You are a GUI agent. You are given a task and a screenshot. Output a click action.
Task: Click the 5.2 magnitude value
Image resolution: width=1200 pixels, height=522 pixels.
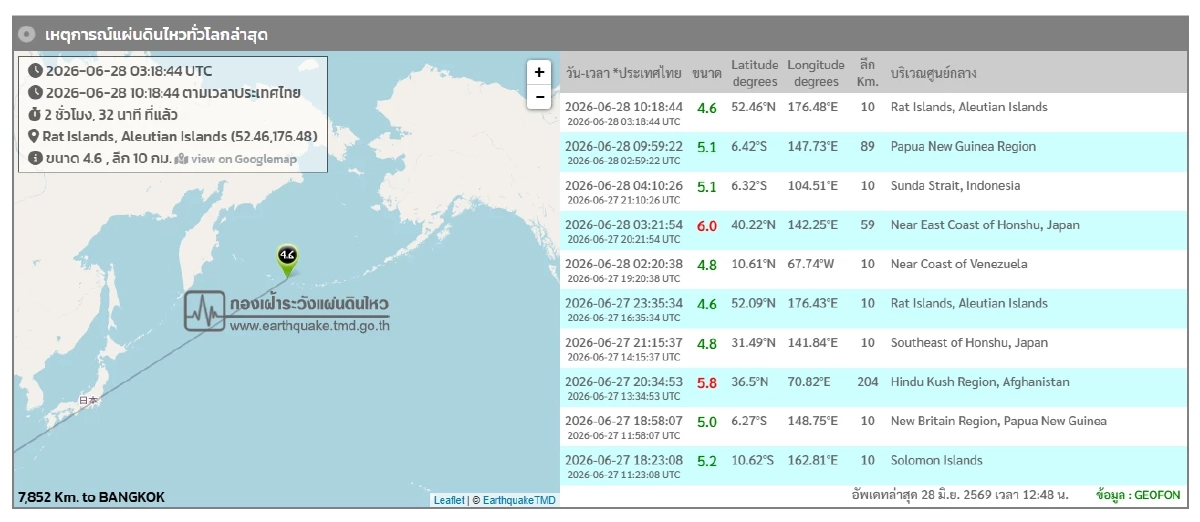point(707,461)
